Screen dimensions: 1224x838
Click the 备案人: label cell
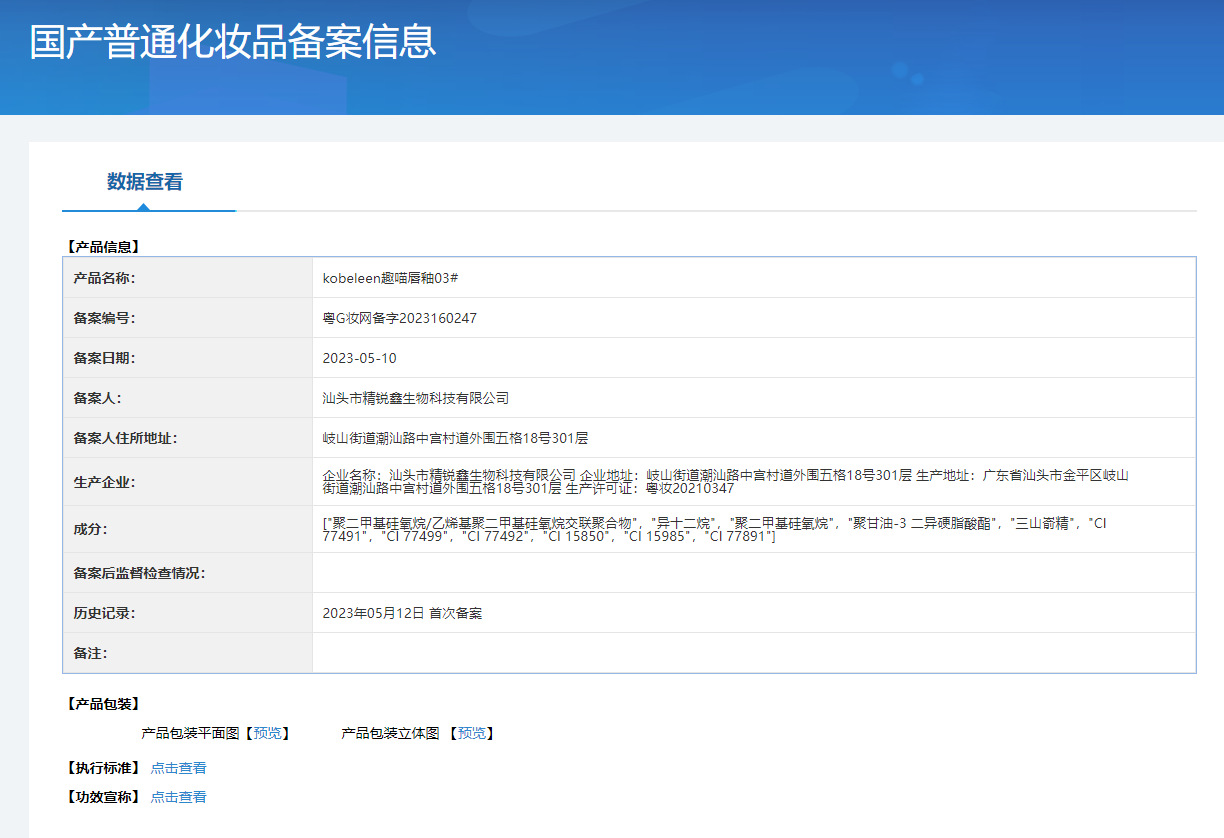coord(188,398)
